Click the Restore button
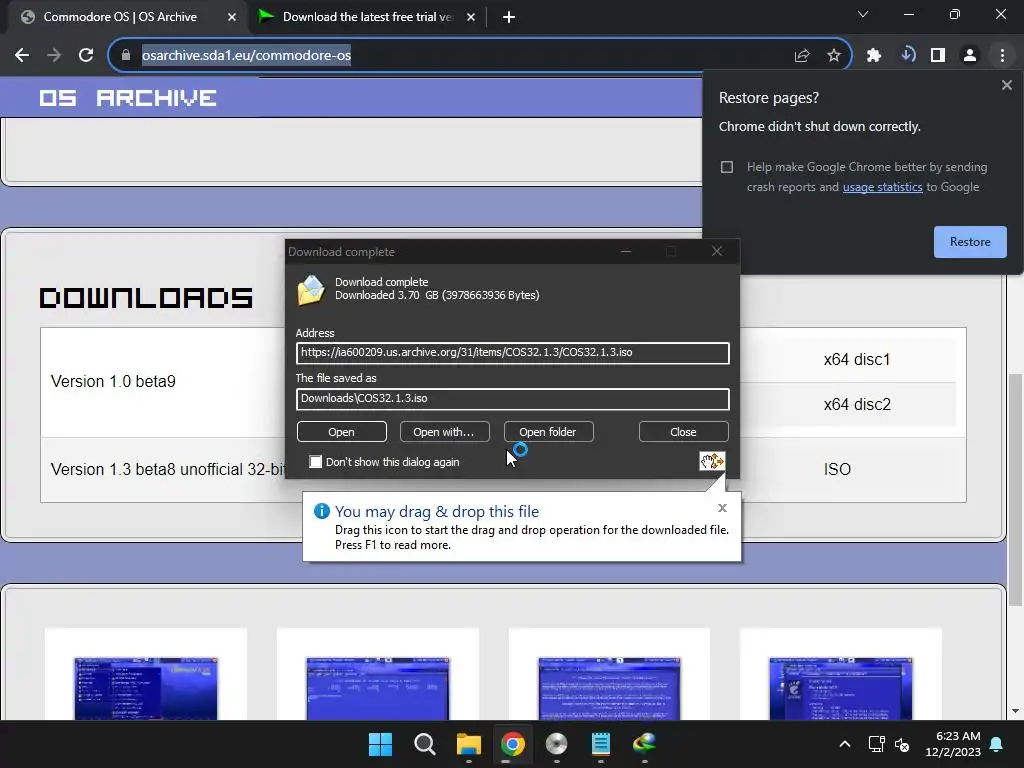Viewport: 1024px width, 768px height. (x=970, y=242)
